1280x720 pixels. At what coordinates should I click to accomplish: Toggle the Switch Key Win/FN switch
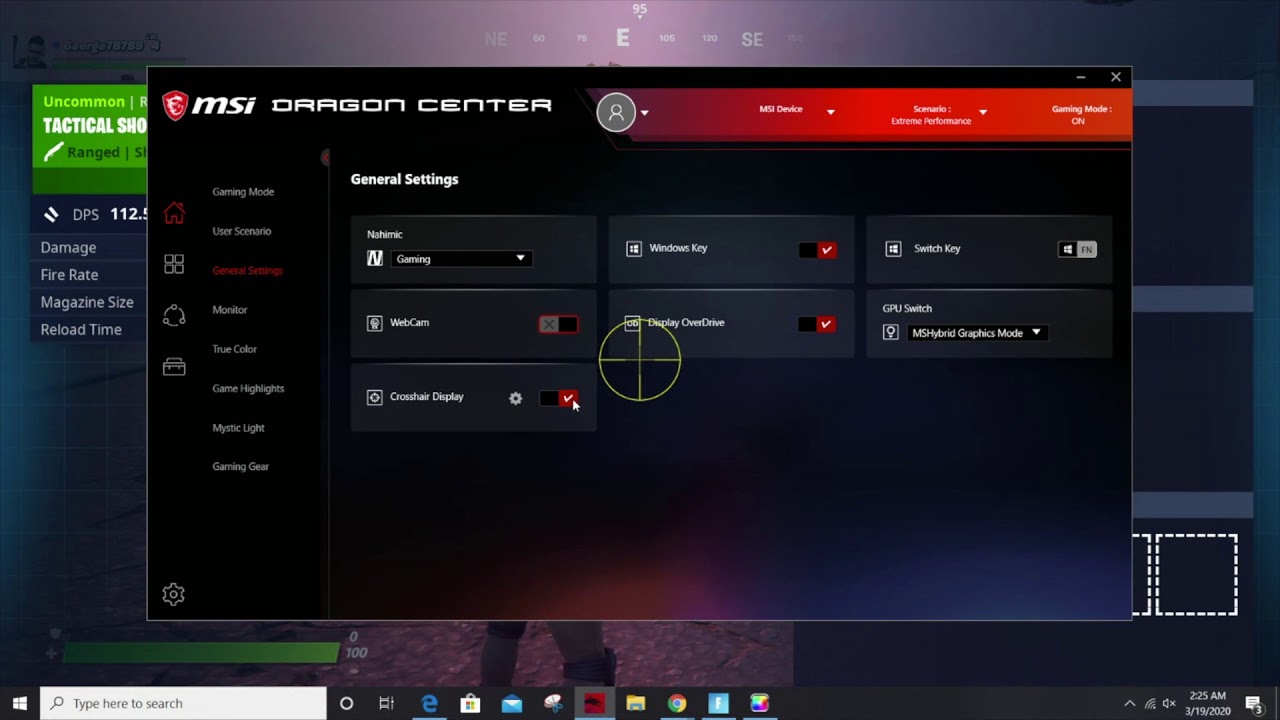pos(1077,249)
